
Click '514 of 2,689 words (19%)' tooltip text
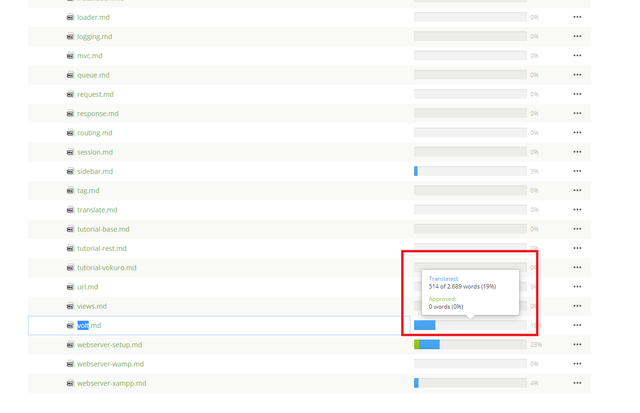coord(462,286)
